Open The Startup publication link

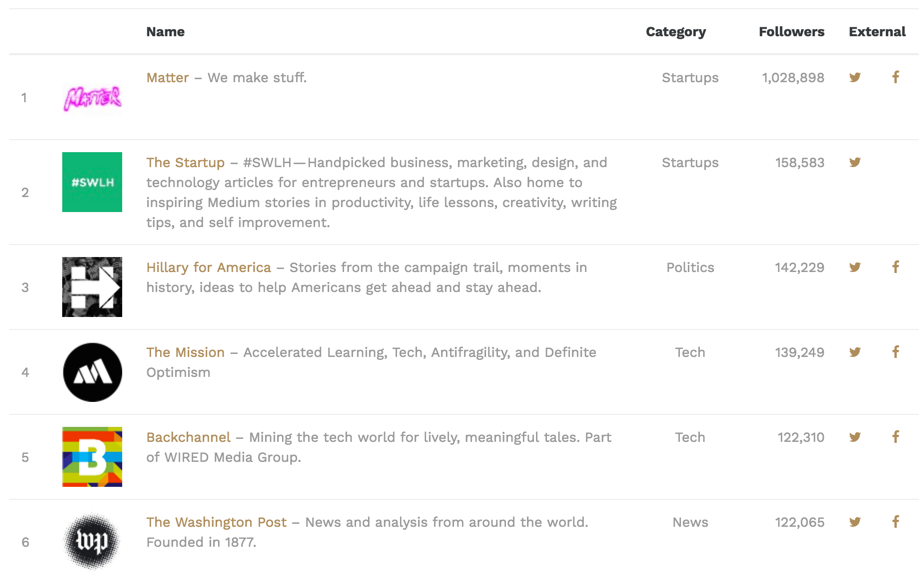click(x=185, y=163)
